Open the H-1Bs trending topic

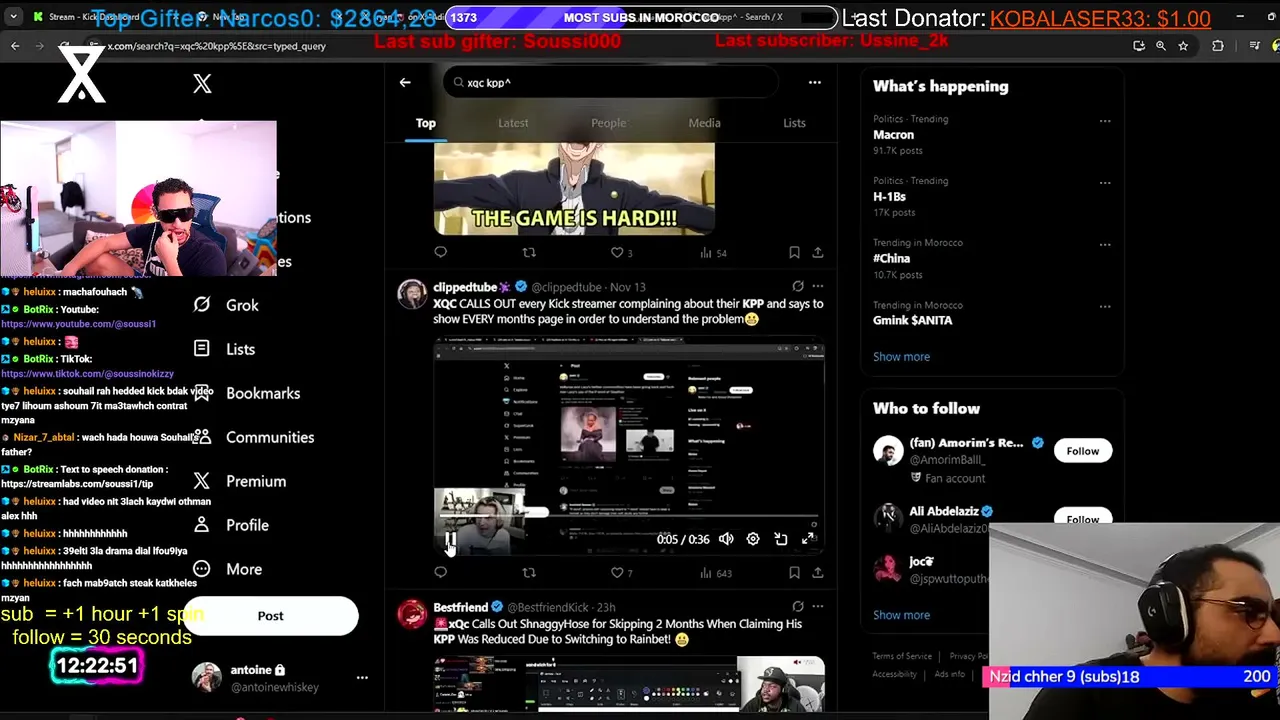tap(889, 197)
